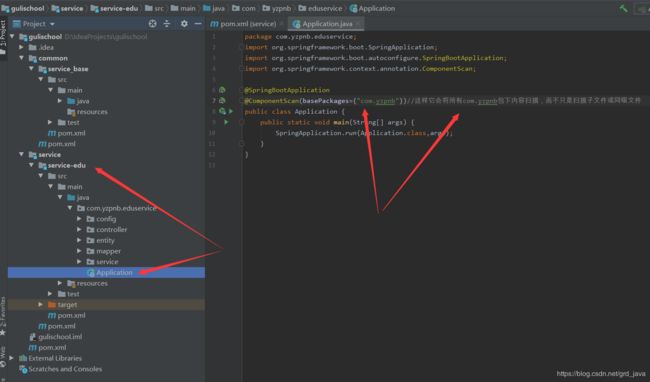Image resolution: width=650 pixels, height=382 pixels.
Task: Click the run gutter icon beside main method
Action: coord(226,122)
